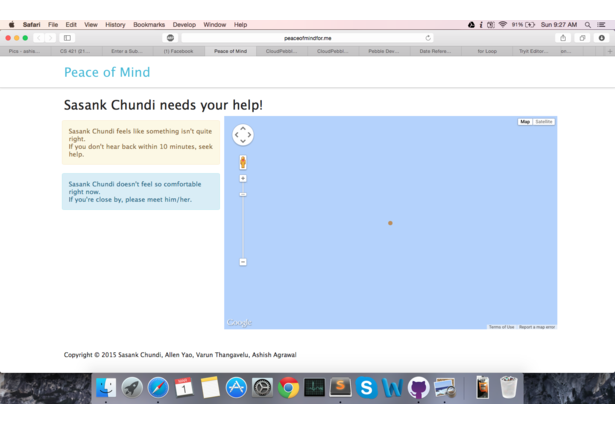The height and width of the screenshot is (424, 615).
Task: Click the Sun 9:27 AM clock
Action: tap(559, 24)
